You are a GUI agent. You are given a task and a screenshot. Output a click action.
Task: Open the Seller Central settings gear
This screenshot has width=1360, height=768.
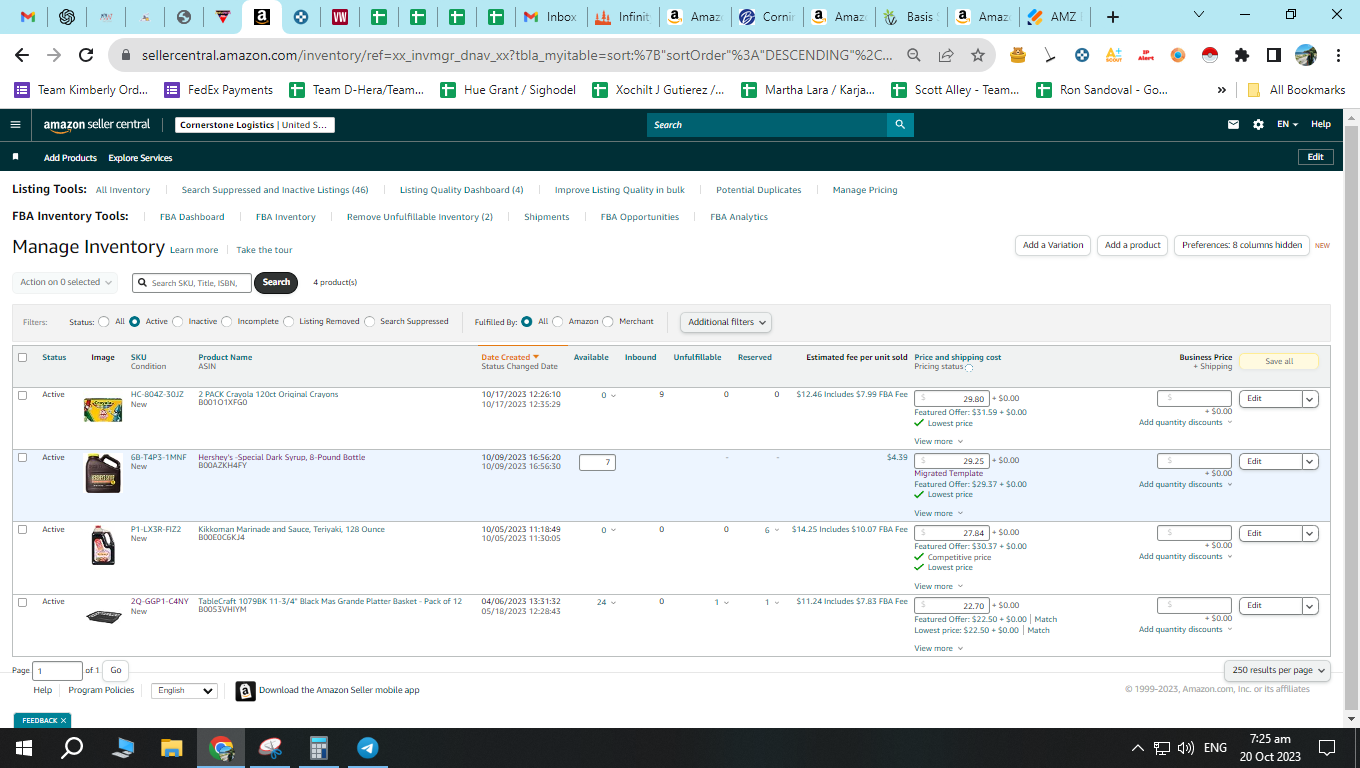1258,125
